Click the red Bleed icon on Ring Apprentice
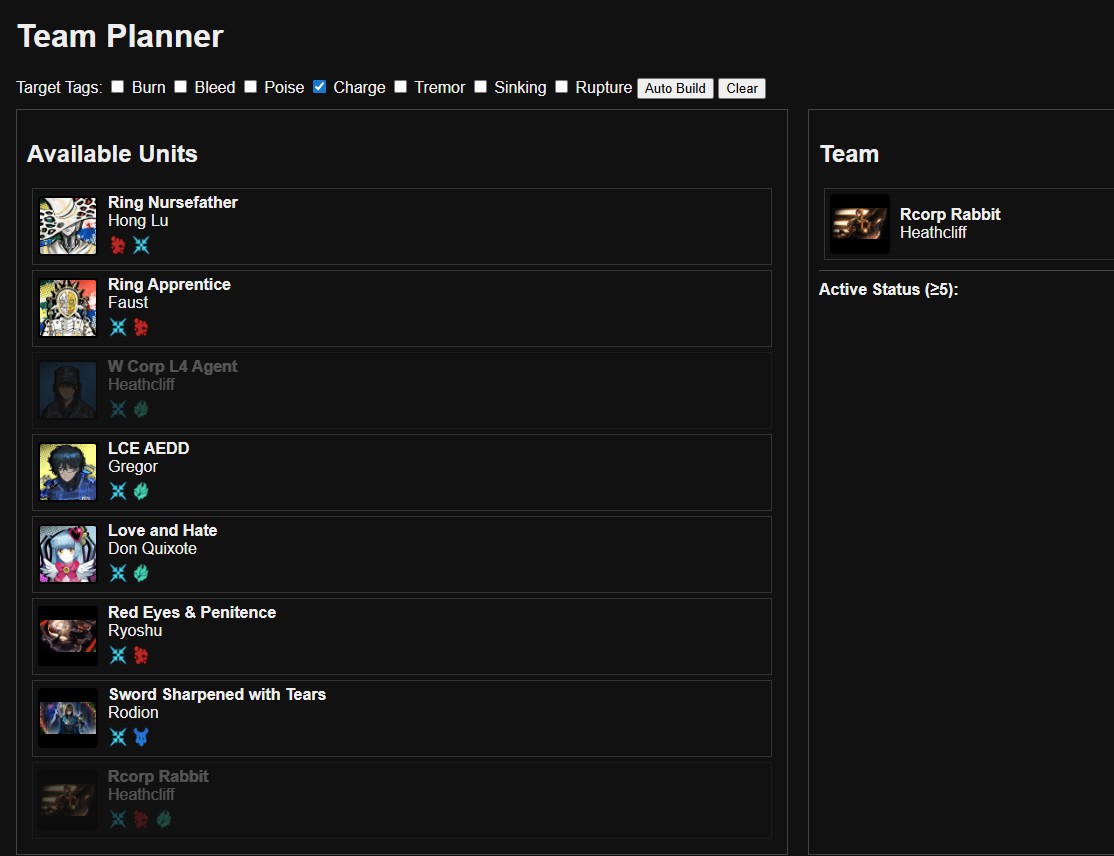The image size is (1114, 856). [x=141, y=327]
